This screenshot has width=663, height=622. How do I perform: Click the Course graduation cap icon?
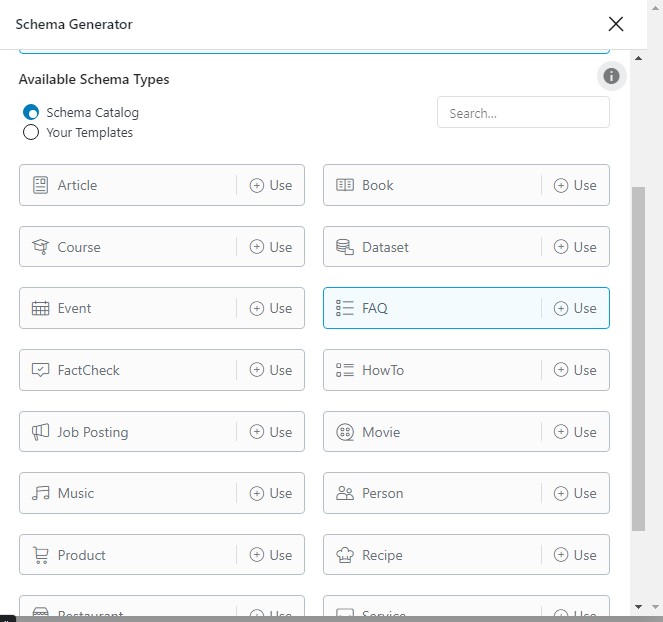click(41, 247)
